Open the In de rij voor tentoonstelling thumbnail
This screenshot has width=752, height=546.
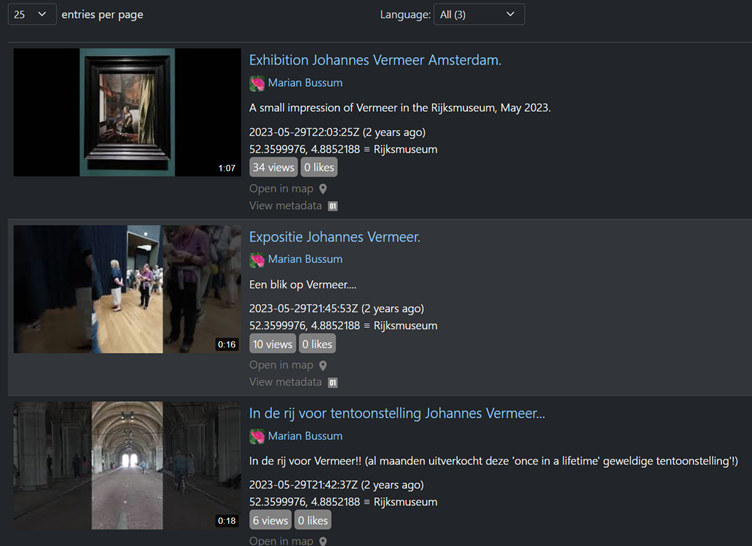(127, 465)
